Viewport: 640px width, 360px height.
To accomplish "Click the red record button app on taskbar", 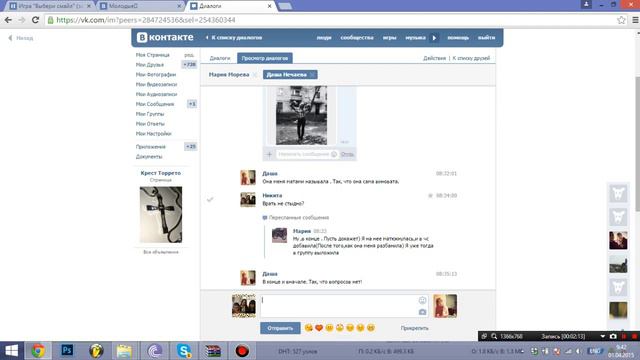I will coord(242,351).
